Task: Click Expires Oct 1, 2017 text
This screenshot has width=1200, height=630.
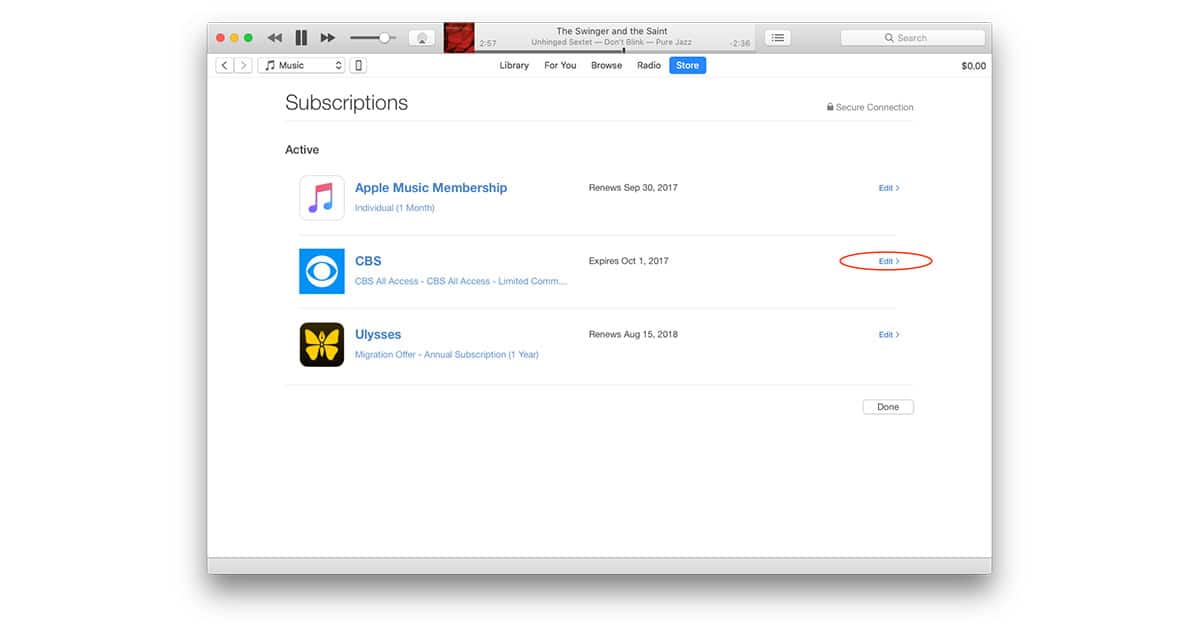Action: click(629, 261)
